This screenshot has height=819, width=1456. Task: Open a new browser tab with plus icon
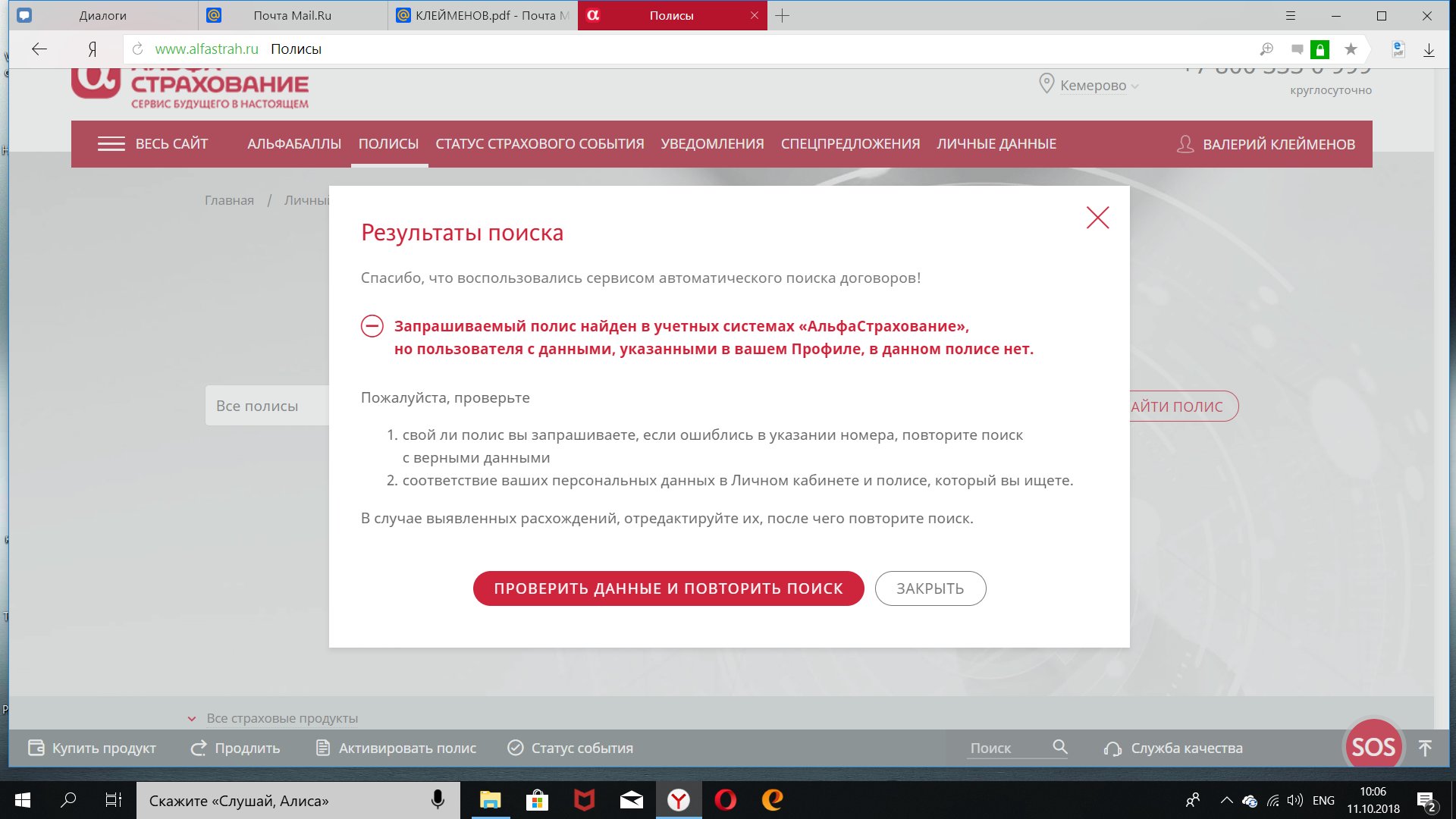[x=783, y=15]
